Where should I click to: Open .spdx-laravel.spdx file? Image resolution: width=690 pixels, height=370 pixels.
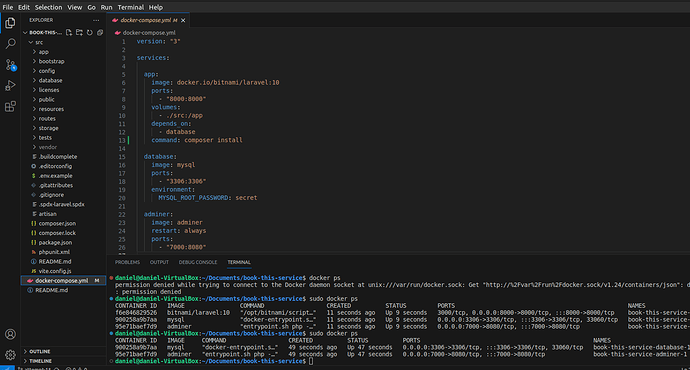tap(64, 205)
